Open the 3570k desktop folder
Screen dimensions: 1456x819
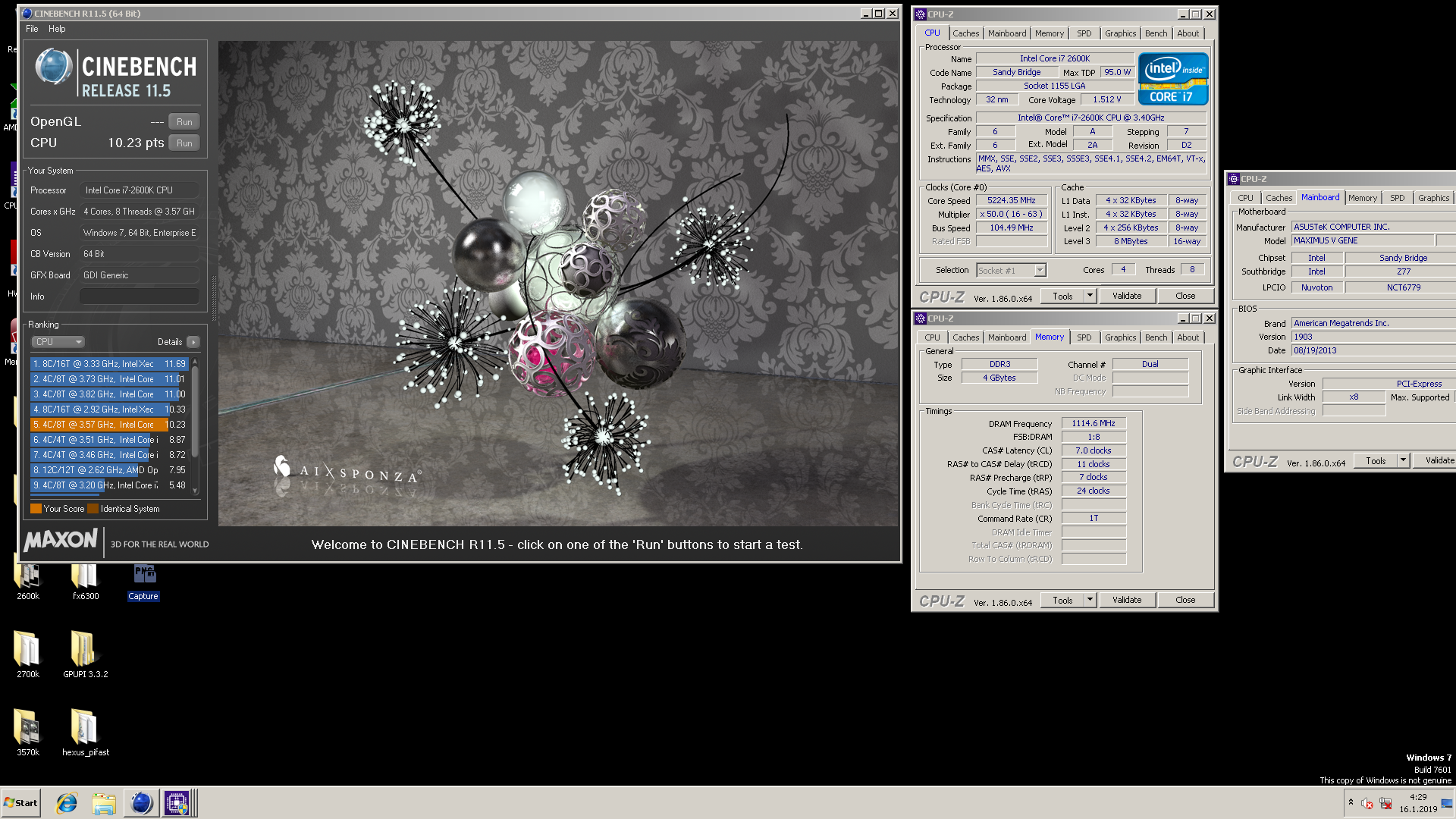point(28,732)
